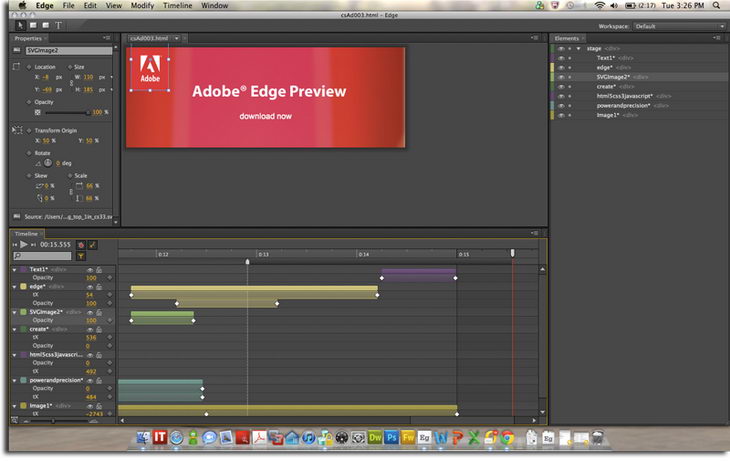730x461 pixels.
Task: Click the element name field SVGImage2
Action: click(x=68, y=50)
